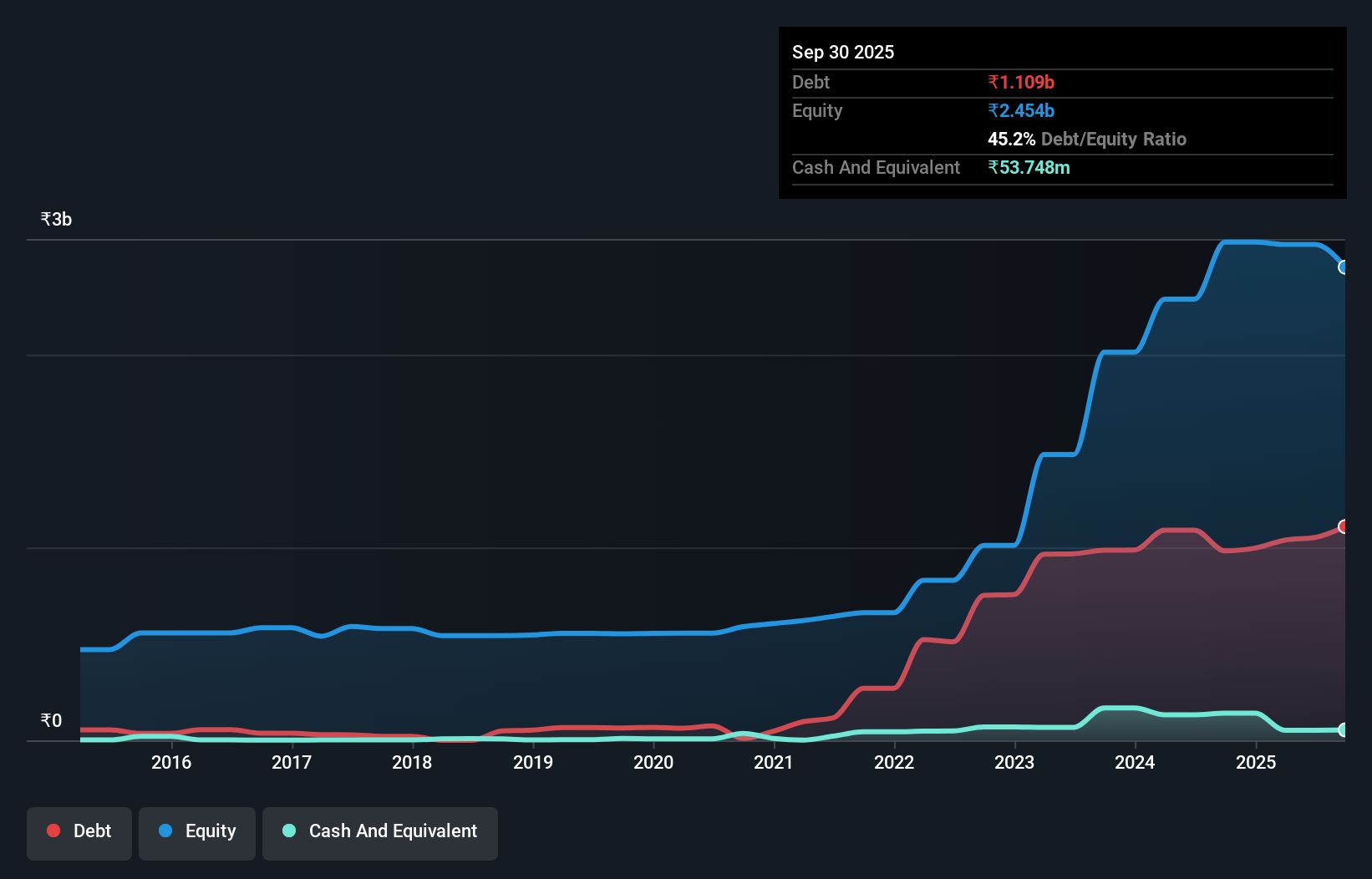Click the blue Equity legend icon
Image resolution: width=1372 pixels, height=879 pixels.
(165, 831)
